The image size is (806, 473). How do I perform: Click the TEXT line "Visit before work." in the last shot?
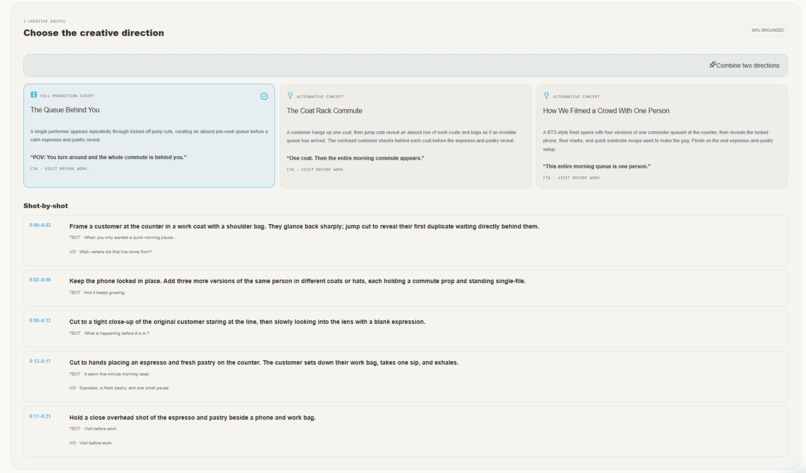[x=93, y=429]
